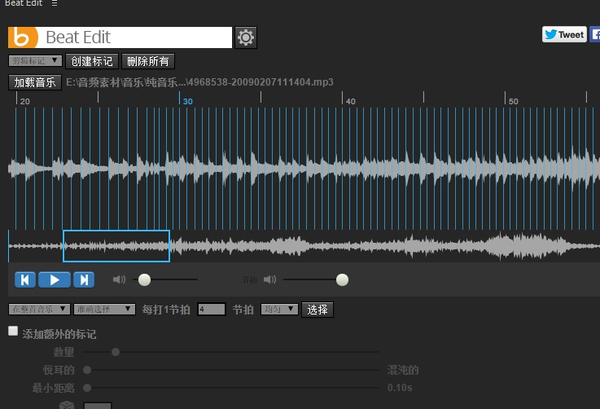
Task: Click the Facebook share icon
Action: tap(595, 34)
